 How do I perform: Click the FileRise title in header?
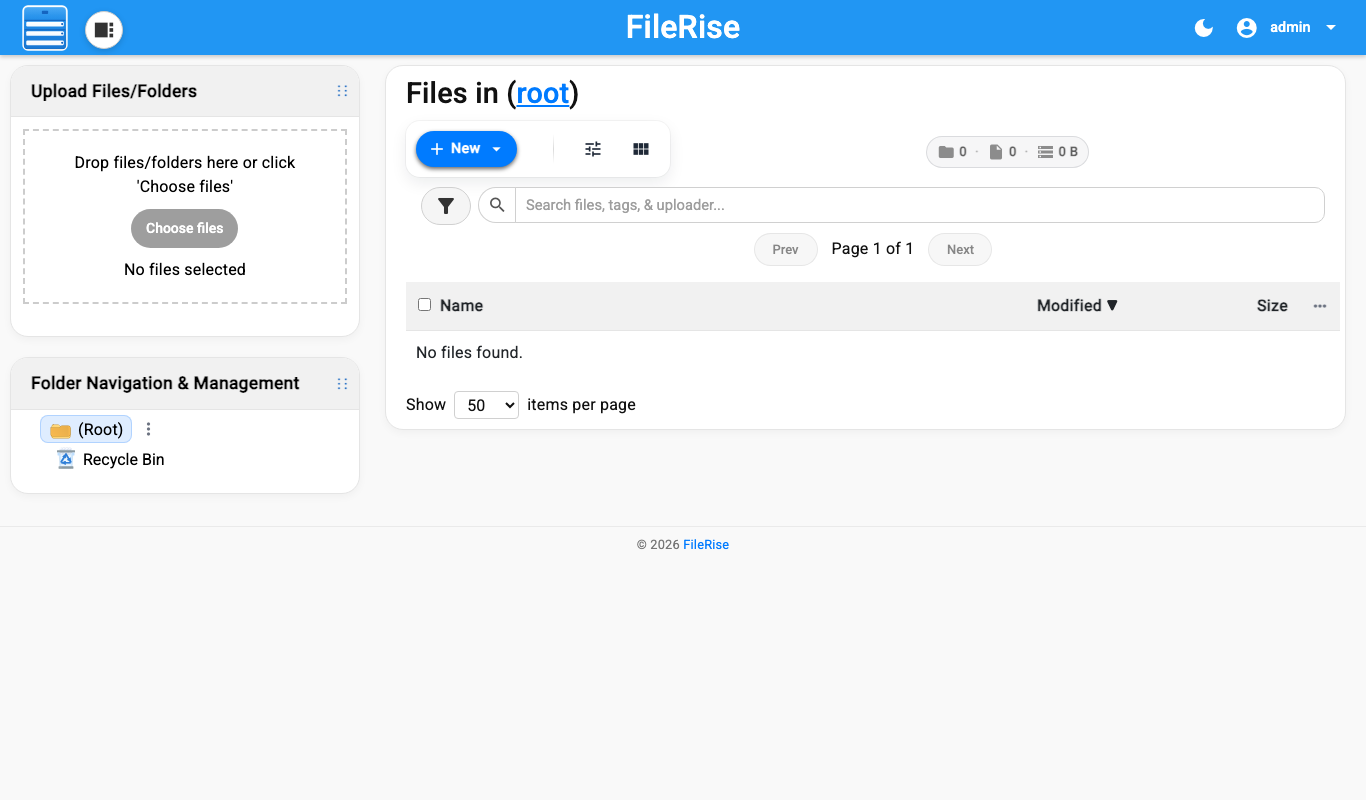[x=683, y=27]
